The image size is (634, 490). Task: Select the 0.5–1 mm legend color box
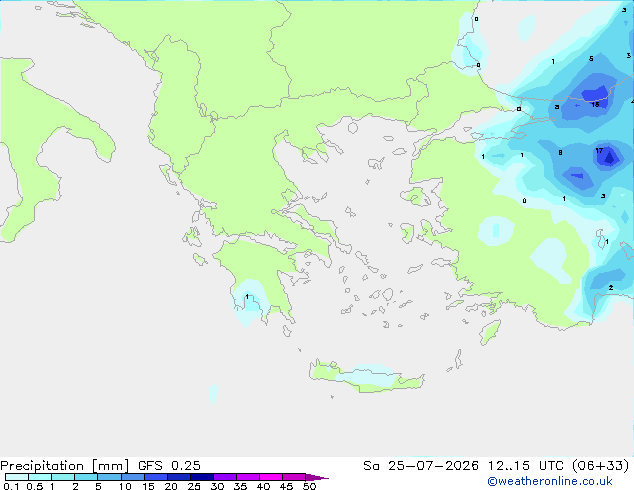[x=40, y=477]
